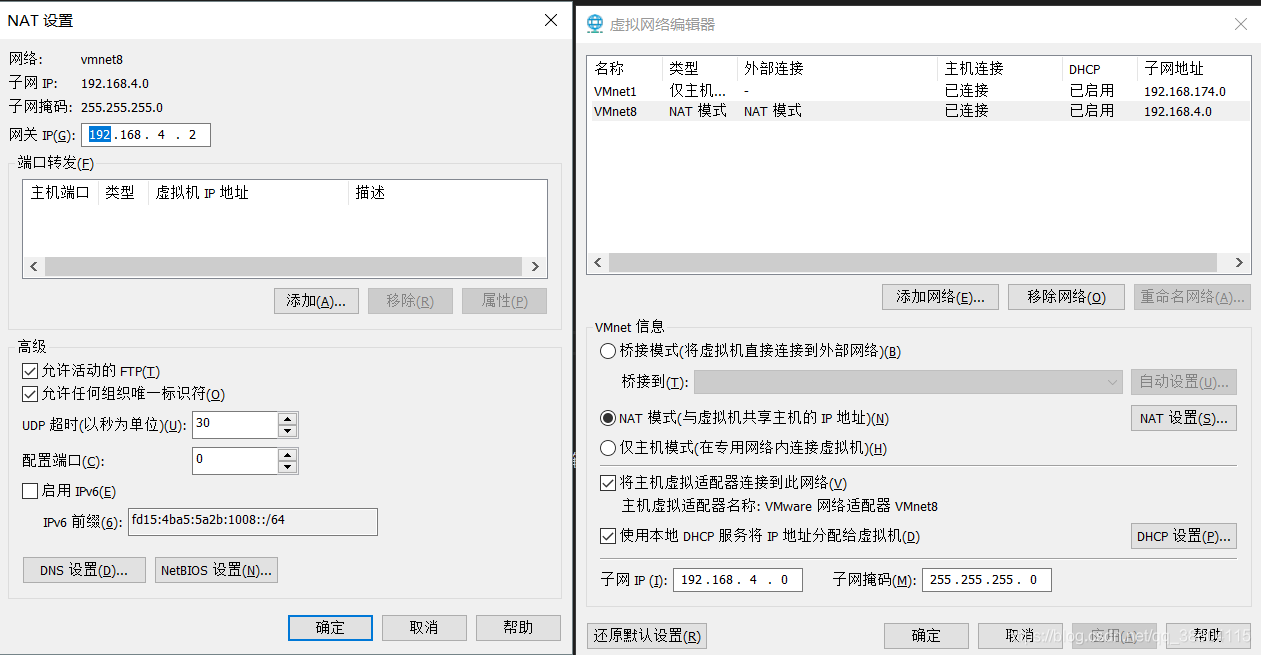Image resolution: width=1261 pixels, height=655 pixels.
Task: Toggle 允许任何组织唯一标识符 checkbox
Action: coord(29,394)
